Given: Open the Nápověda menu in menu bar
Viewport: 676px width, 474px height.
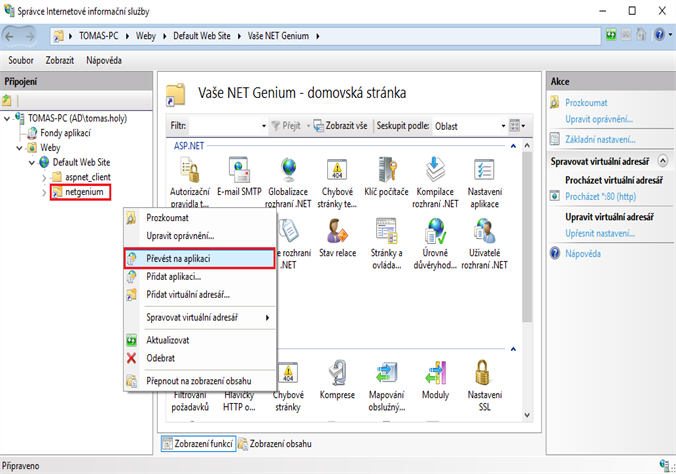Looking at the screenshot, I should click(104, 60).
